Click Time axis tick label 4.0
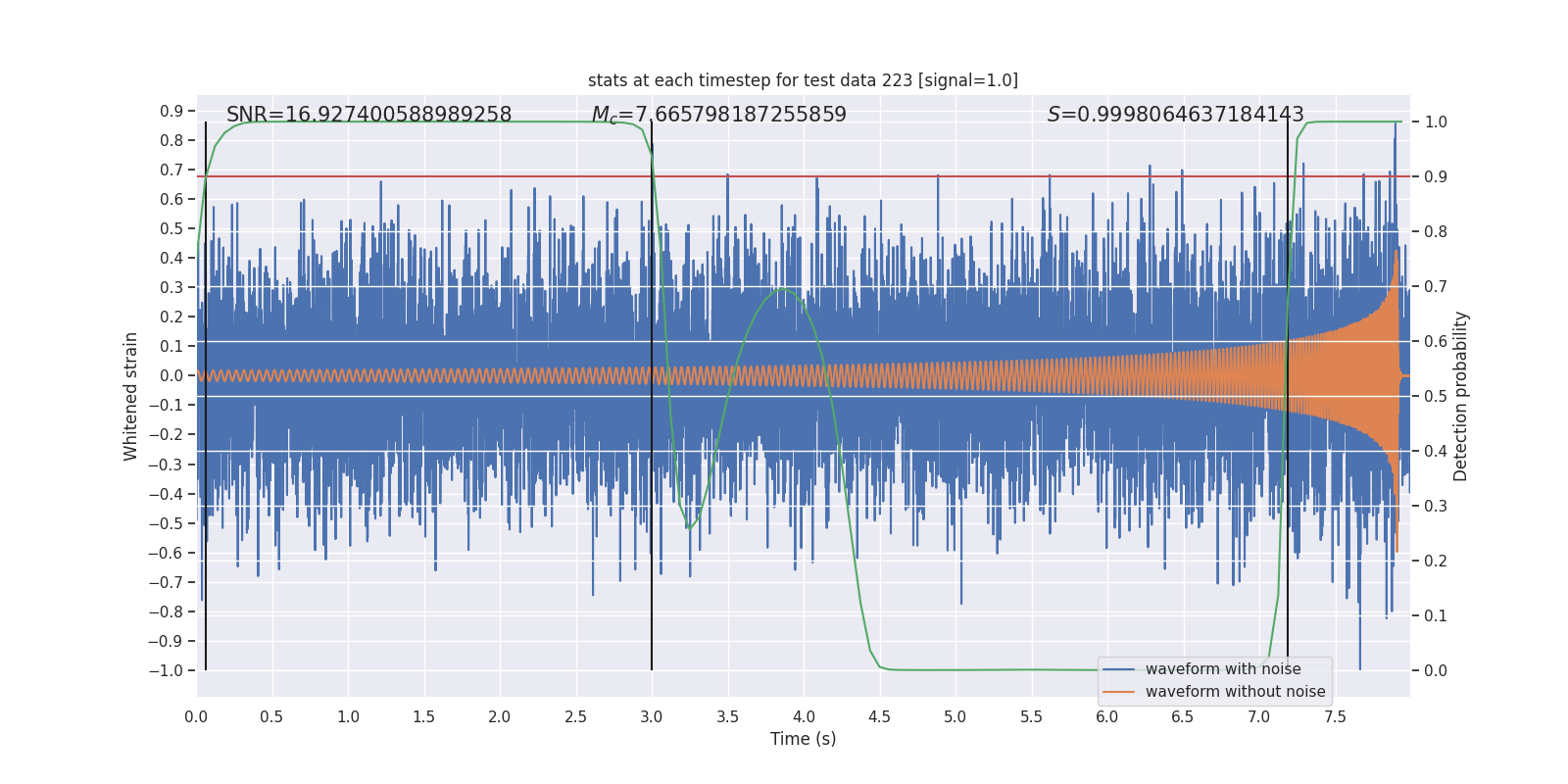 pos(804,717)
